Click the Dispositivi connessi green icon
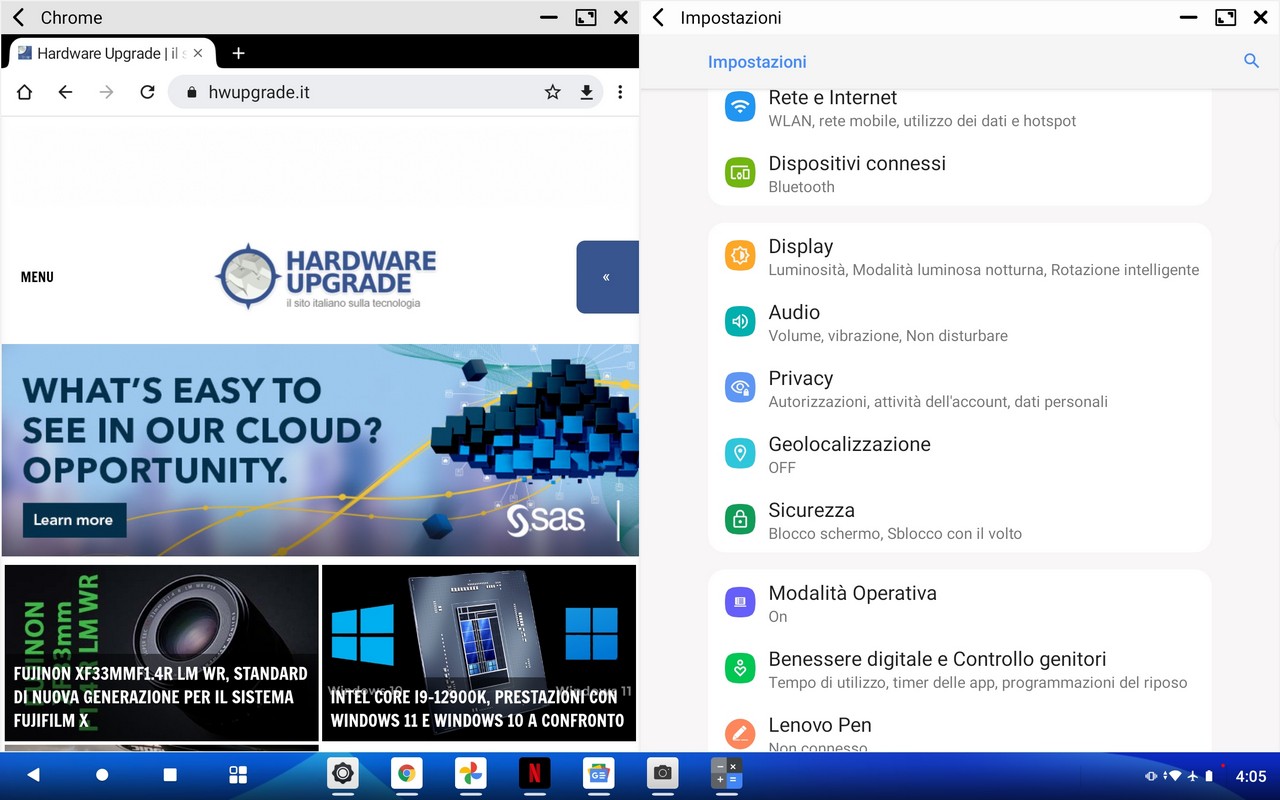Screen dimensions: 1280x800 pos(740,172)
